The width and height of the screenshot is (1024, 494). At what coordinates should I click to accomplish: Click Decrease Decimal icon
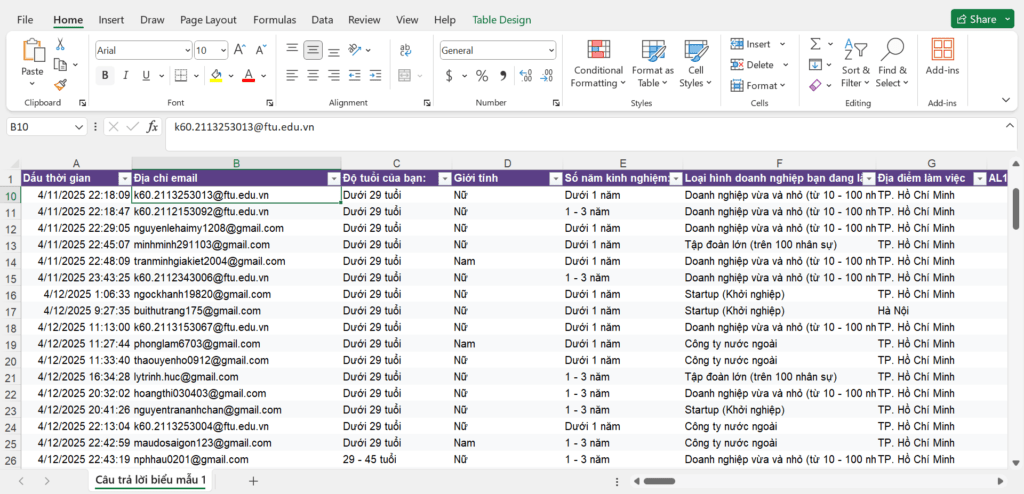pyautogui.click(x=547, y=76)
